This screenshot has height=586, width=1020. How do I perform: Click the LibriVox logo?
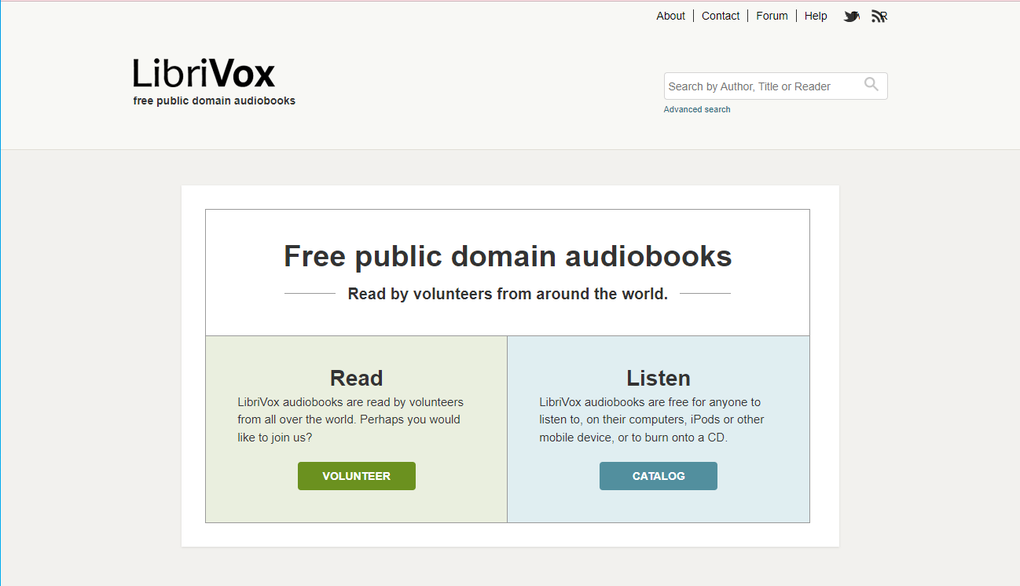point(203,73)
